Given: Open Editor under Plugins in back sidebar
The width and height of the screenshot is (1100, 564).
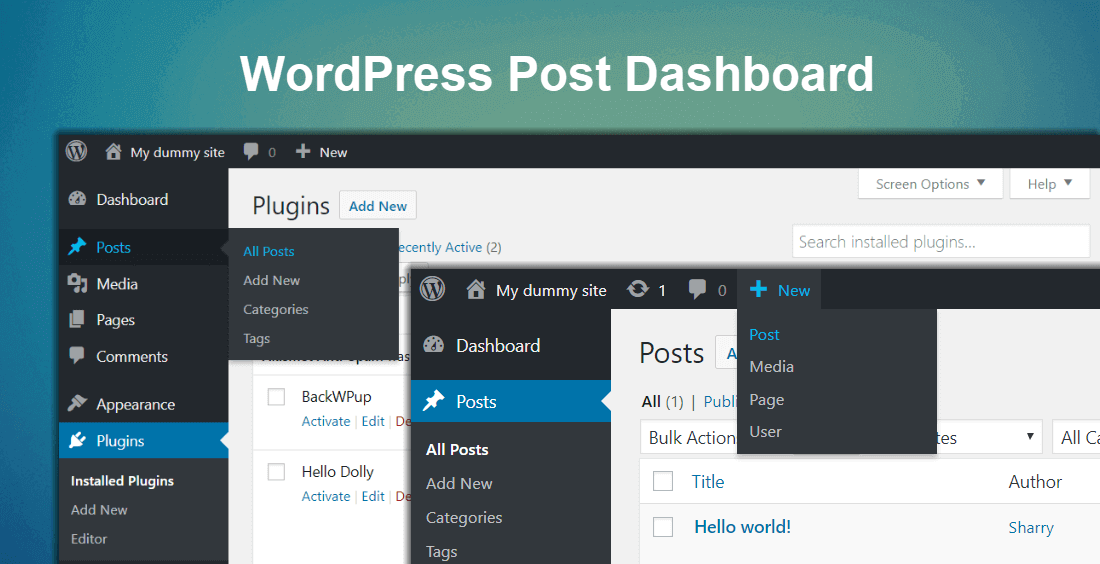Looking at the screenshot, I should point(89,539).
